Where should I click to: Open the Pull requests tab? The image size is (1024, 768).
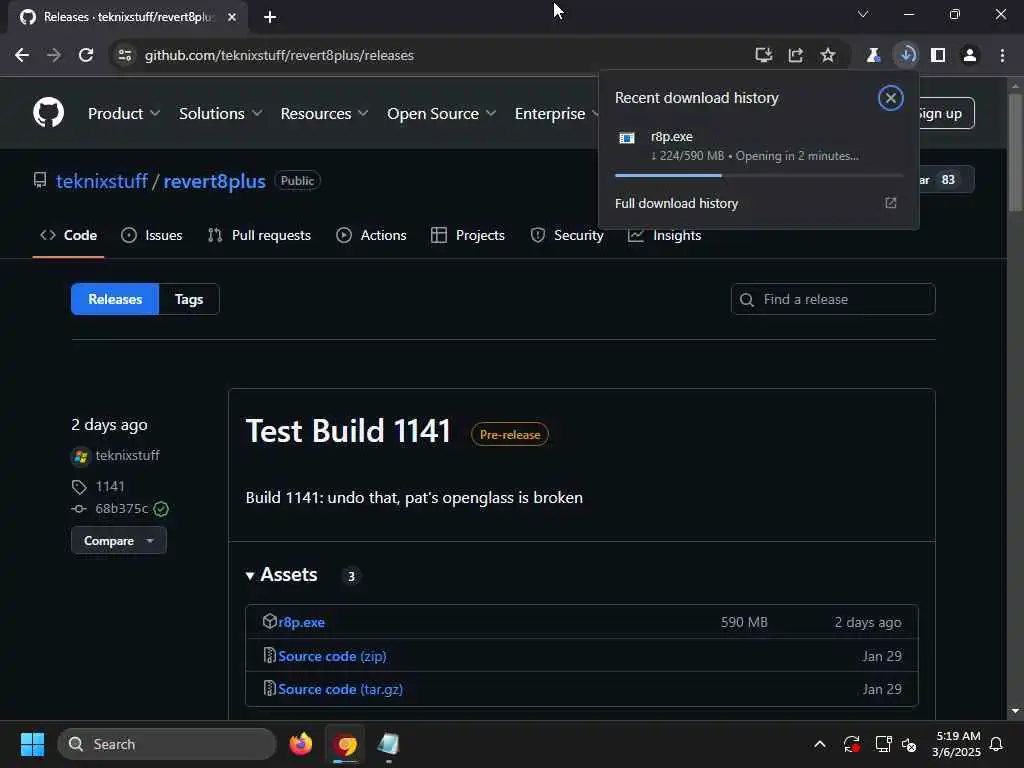click(x=259, y=235)
